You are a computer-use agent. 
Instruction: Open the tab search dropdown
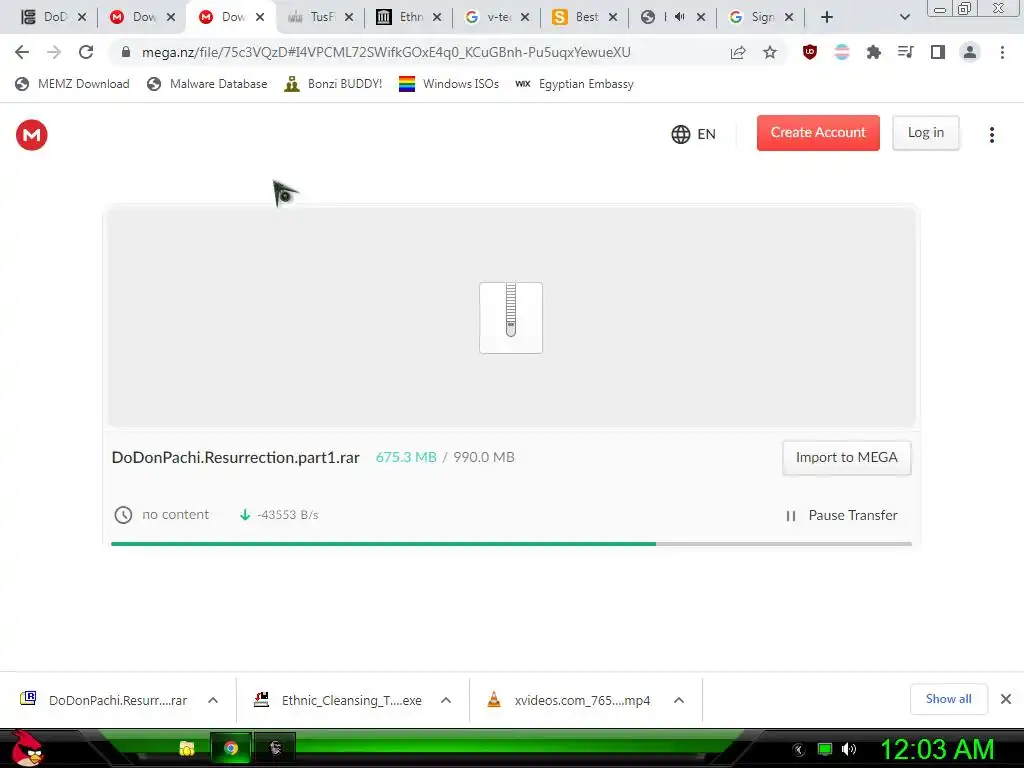pos(904,17)
